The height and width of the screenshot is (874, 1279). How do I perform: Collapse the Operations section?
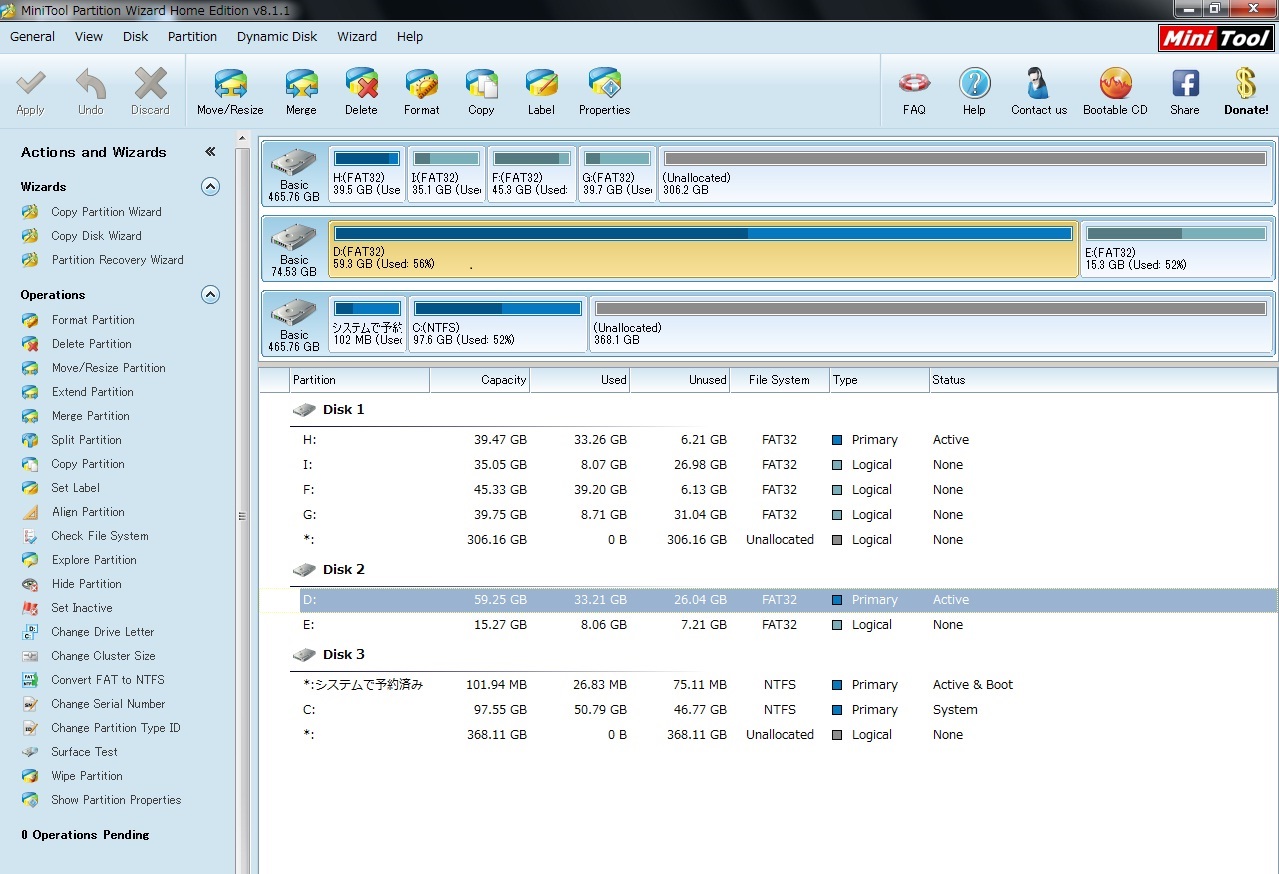pyautogui.click(x=210, y=295)
